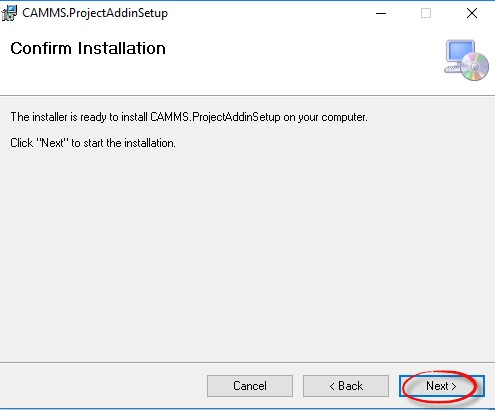Go to the previous step with Back
495x410 pixels.
[x=346, y=386]
